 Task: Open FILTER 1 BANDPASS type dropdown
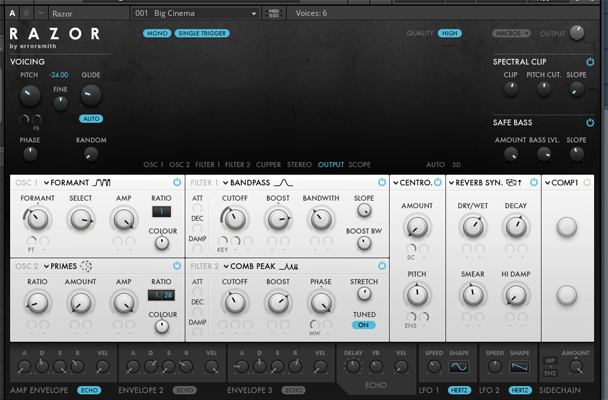pos(247,183)
